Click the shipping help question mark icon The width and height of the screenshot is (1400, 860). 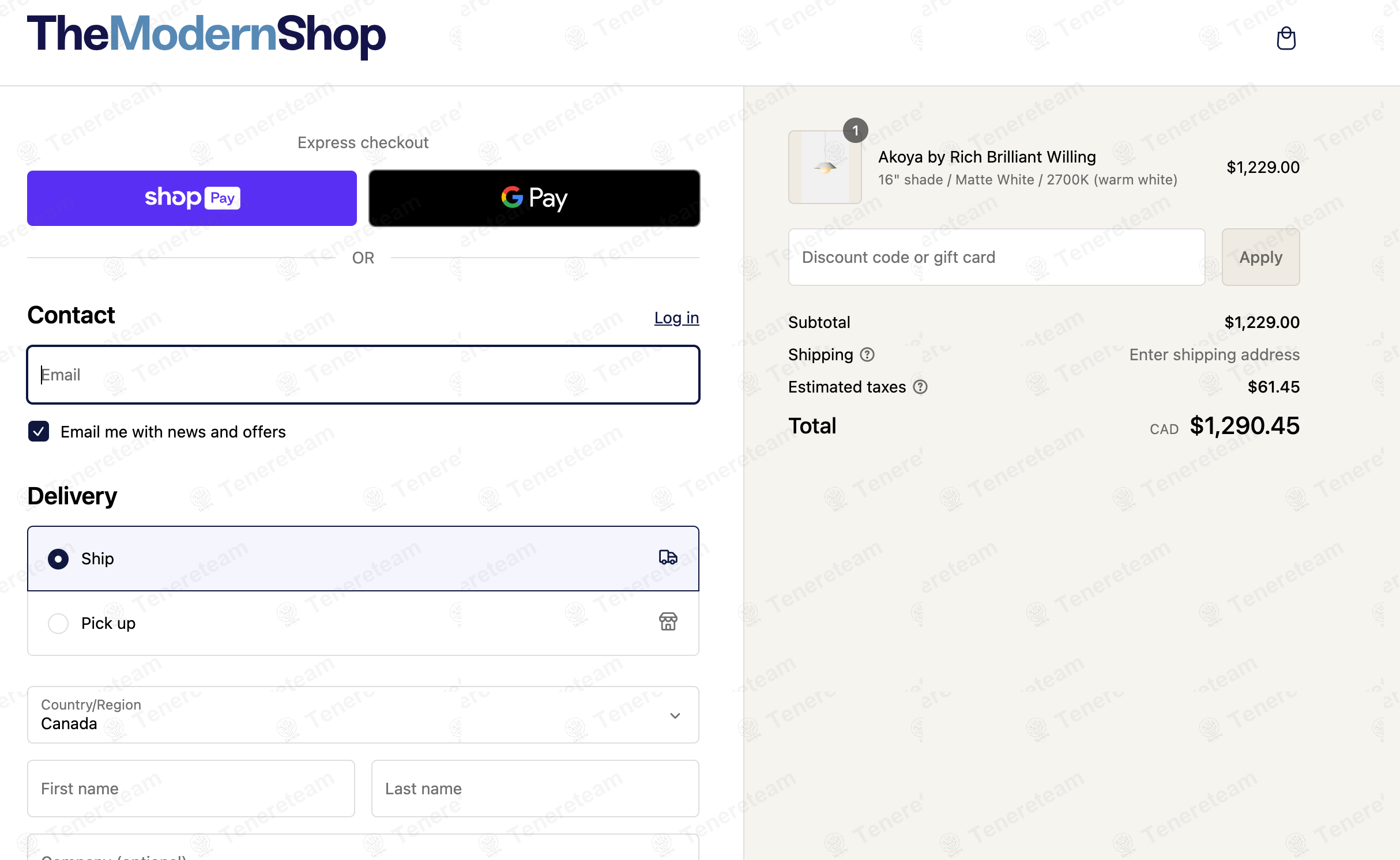pyautogui.click(x=867, y=354)
